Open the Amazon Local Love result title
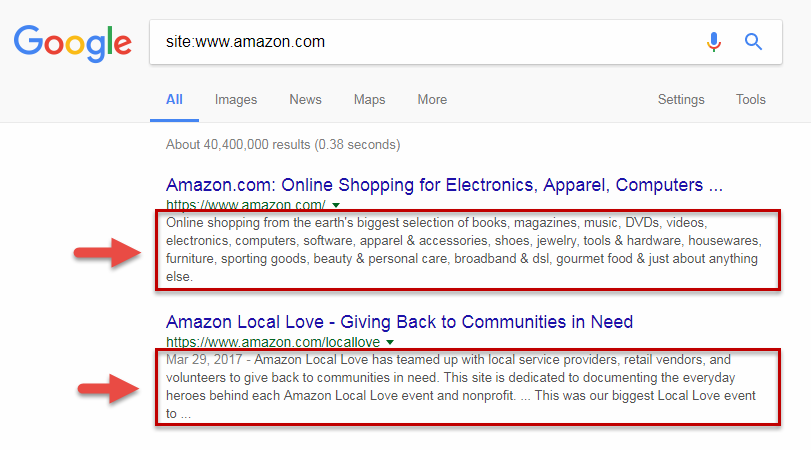This screenshot has height=450, width=811. pyautogui.click(x=399, y=322)
